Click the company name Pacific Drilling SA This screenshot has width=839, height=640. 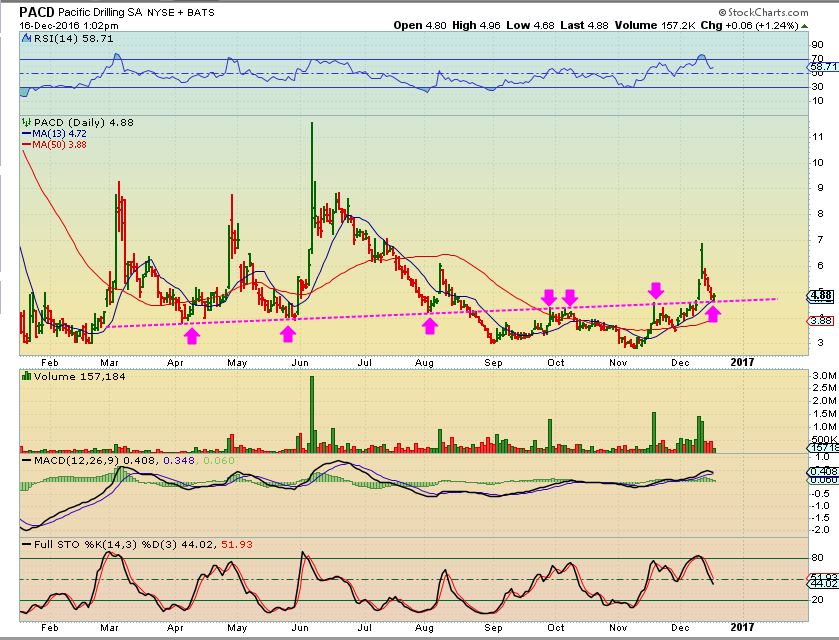[100, 12]
